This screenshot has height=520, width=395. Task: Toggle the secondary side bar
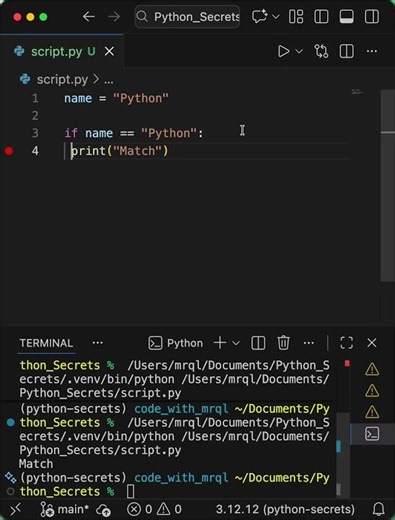[372, 16]
